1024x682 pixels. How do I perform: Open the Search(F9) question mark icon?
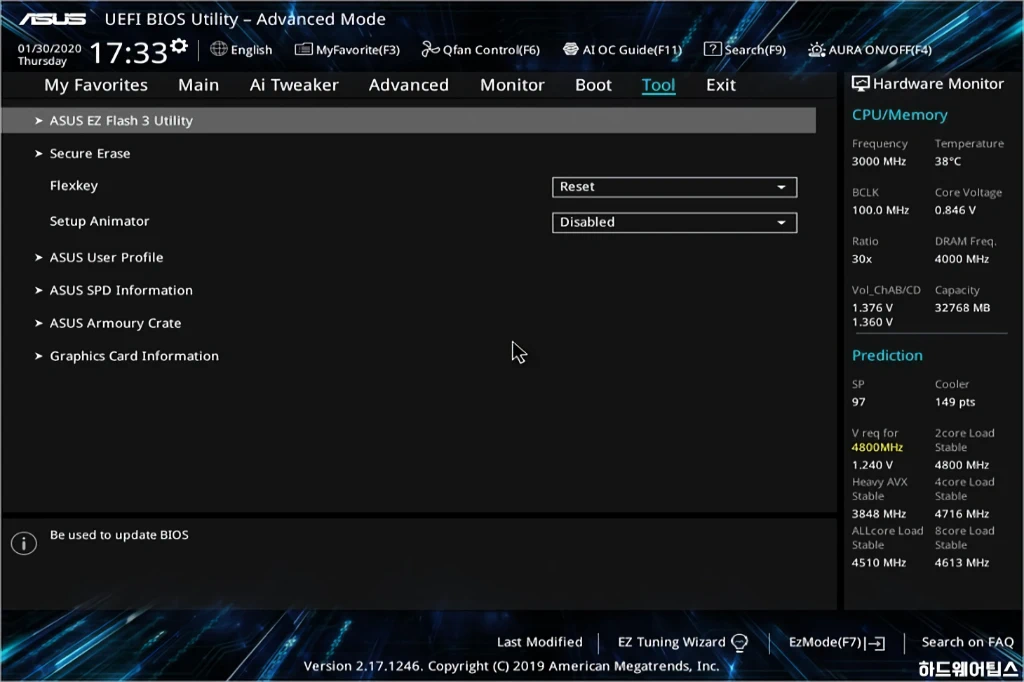pyautogui.click(x=712, y=49)
